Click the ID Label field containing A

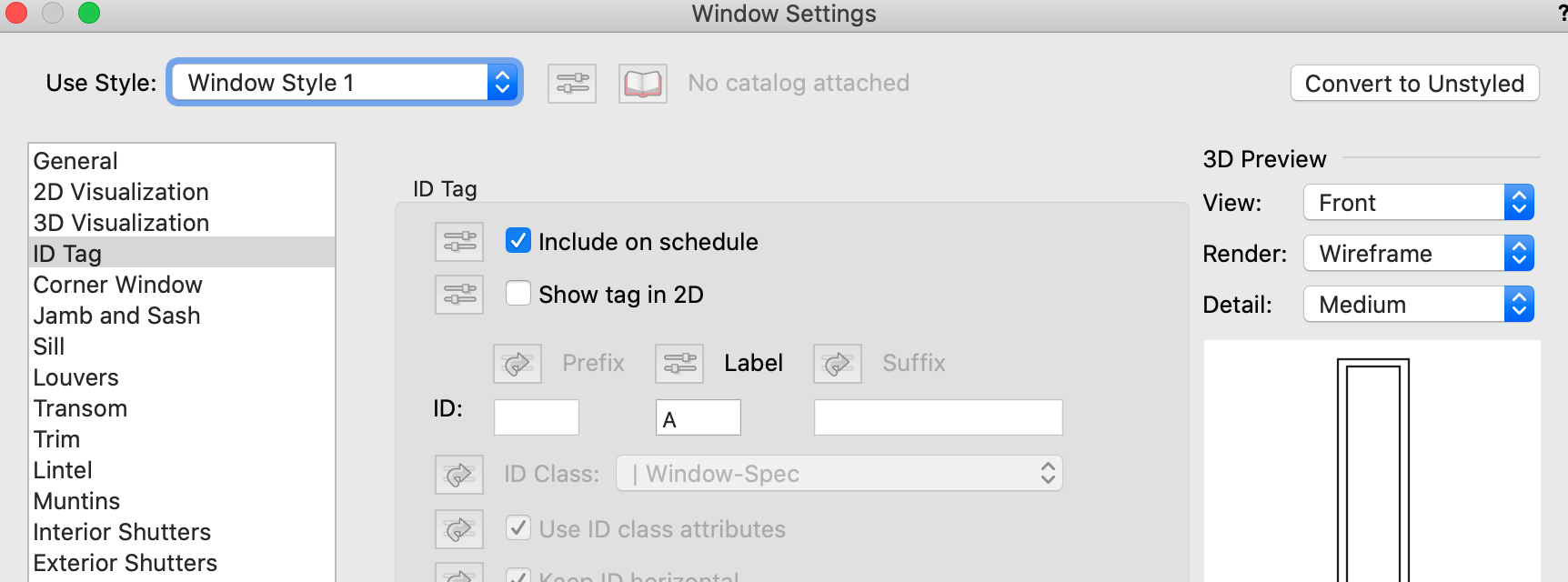pos(698,416)
